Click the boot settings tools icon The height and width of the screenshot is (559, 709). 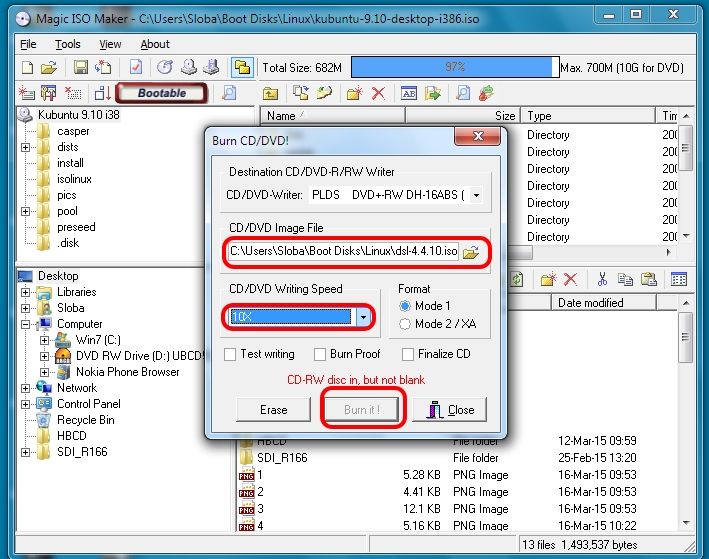pyautogui.click(x=48, y=93)
